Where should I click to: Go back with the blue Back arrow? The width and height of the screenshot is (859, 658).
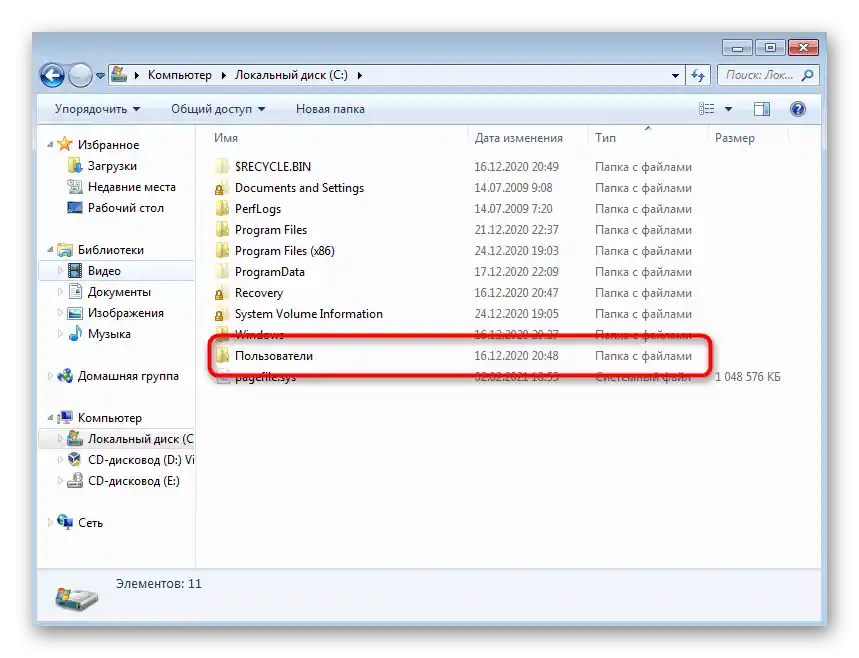click(53, 75)
